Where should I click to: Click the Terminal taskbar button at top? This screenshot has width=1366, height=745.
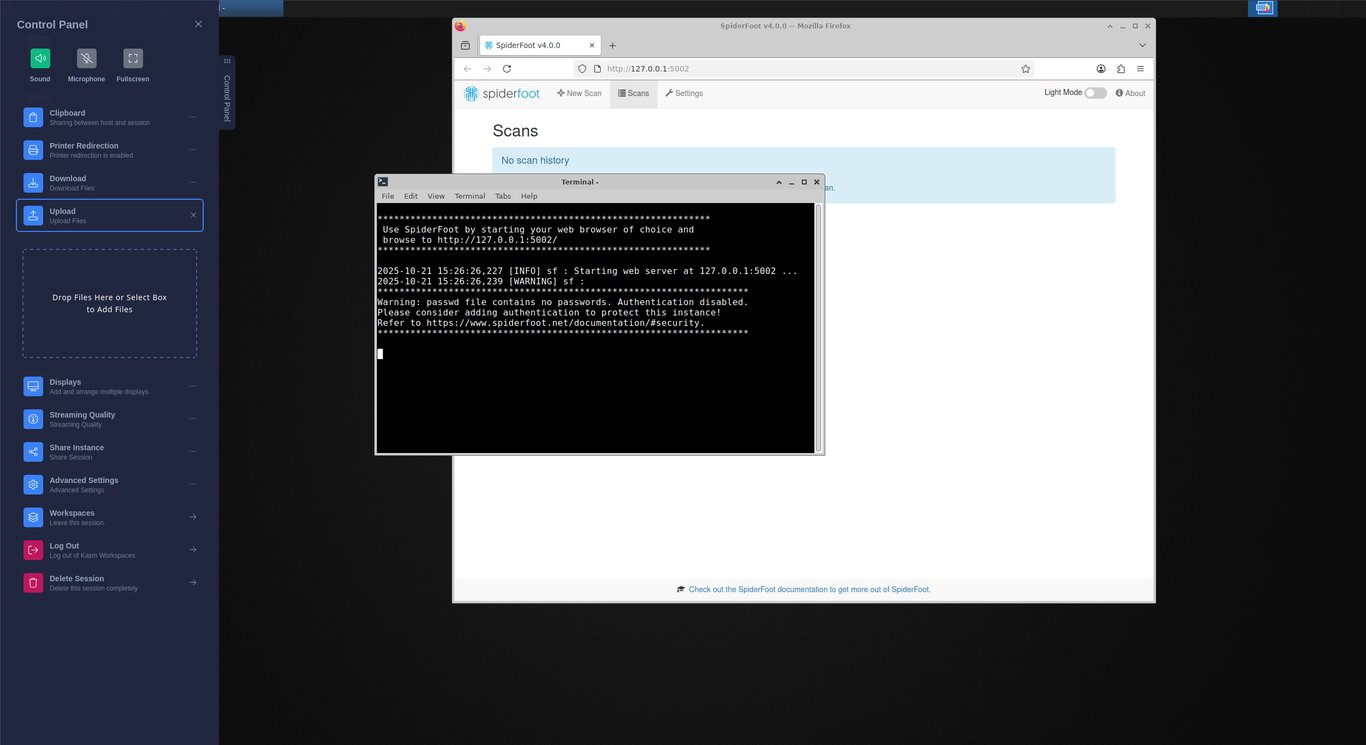click(251, 8)
